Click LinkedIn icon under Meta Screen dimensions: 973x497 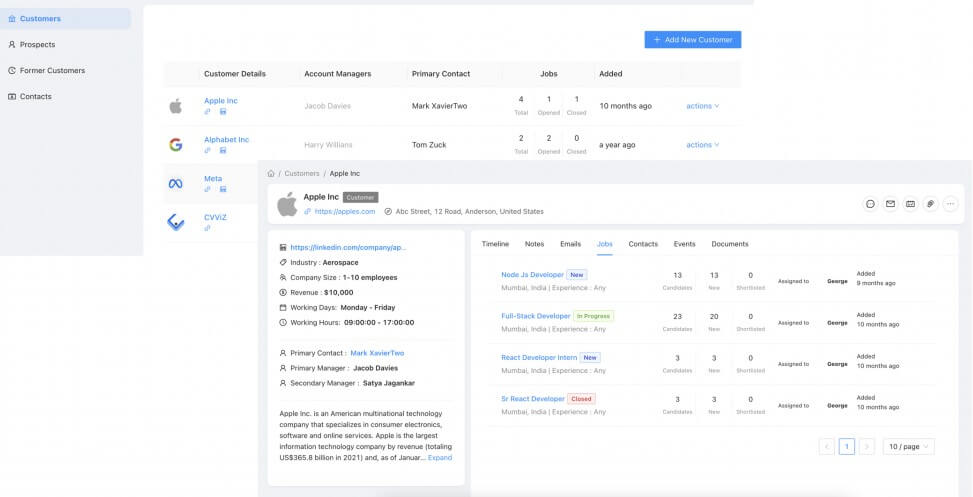click(x=223, y=189)
